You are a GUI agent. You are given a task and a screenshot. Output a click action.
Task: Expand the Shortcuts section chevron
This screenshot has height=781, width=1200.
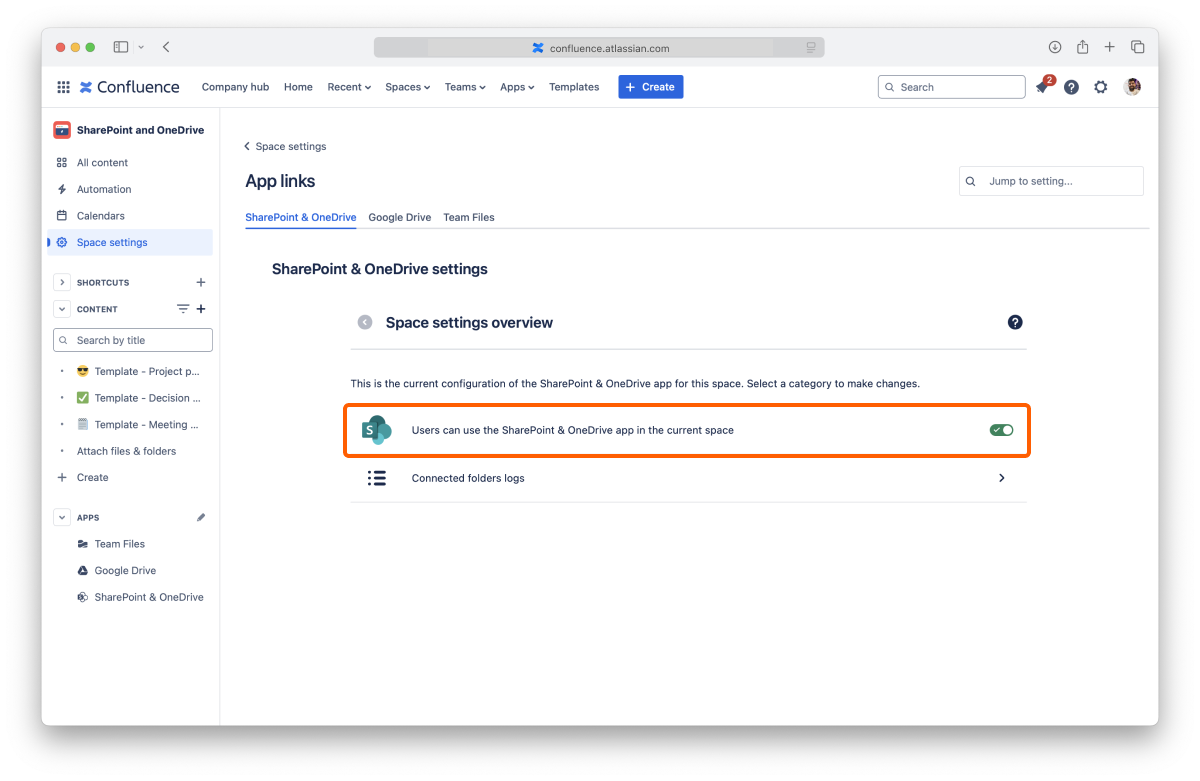[x=62, y=283]
